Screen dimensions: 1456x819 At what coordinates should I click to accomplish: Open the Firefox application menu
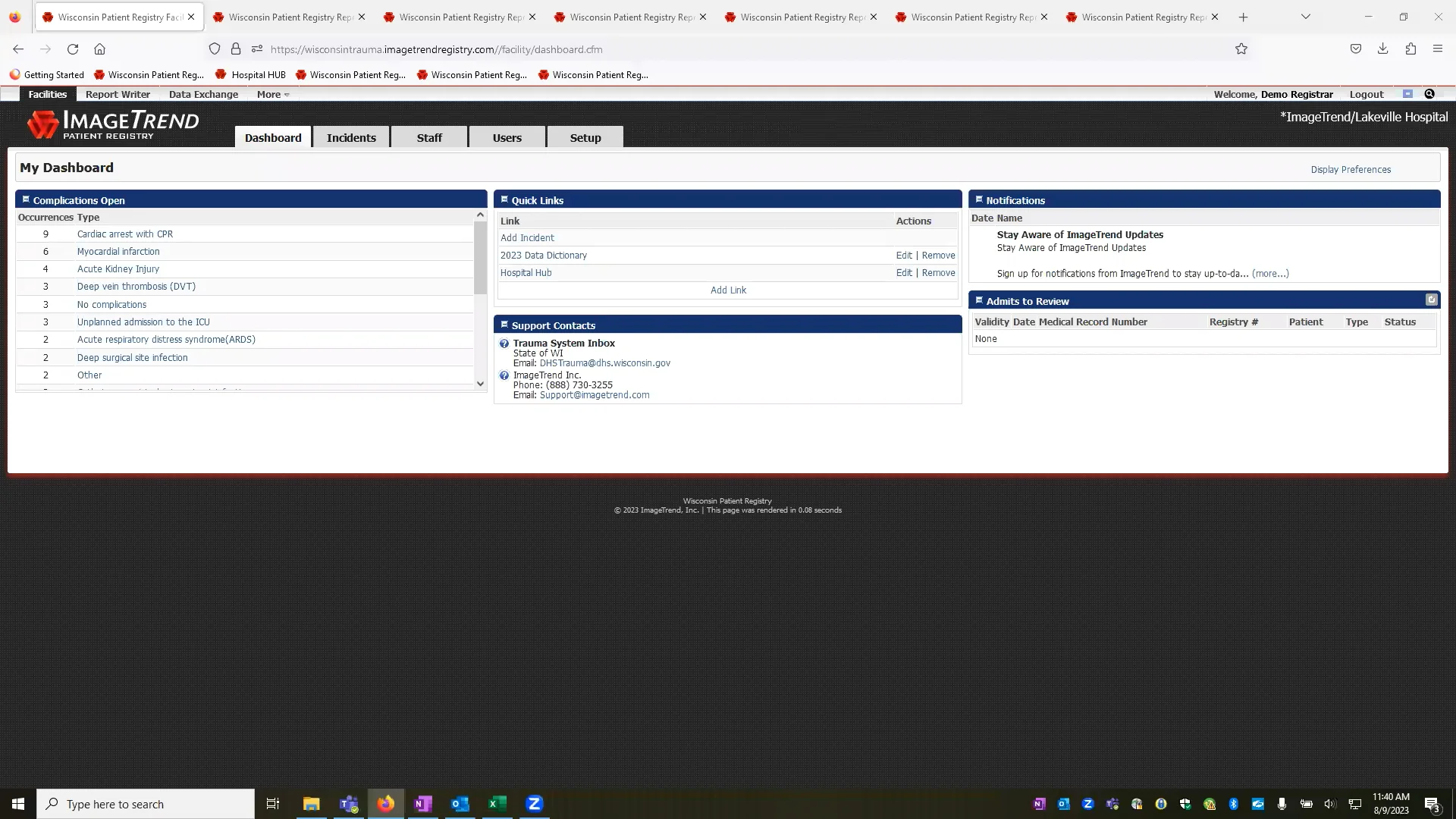click(x=1438, y=49)
